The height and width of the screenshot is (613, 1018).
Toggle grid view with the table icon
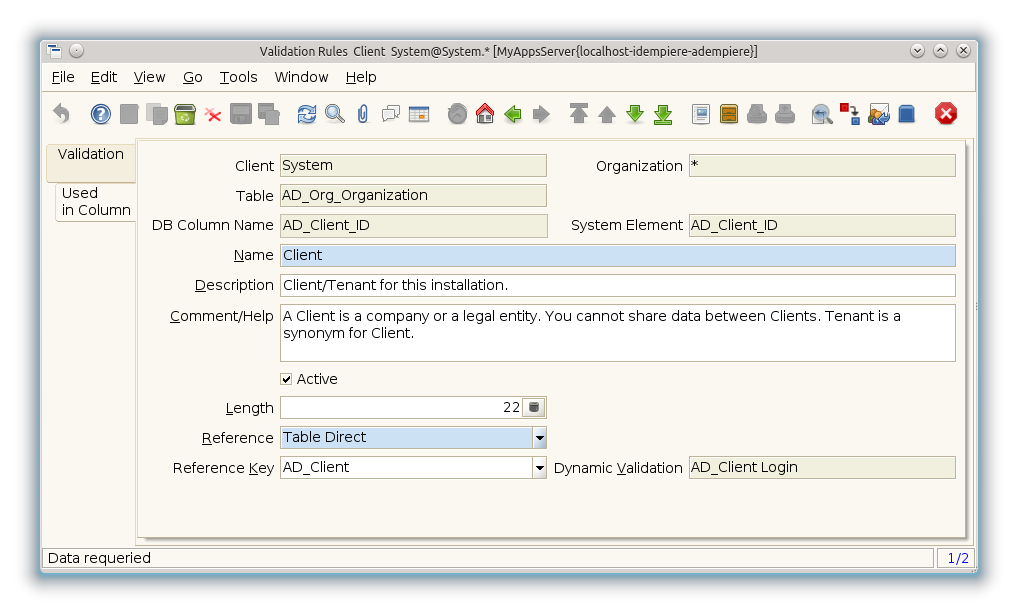coord(419,114)
